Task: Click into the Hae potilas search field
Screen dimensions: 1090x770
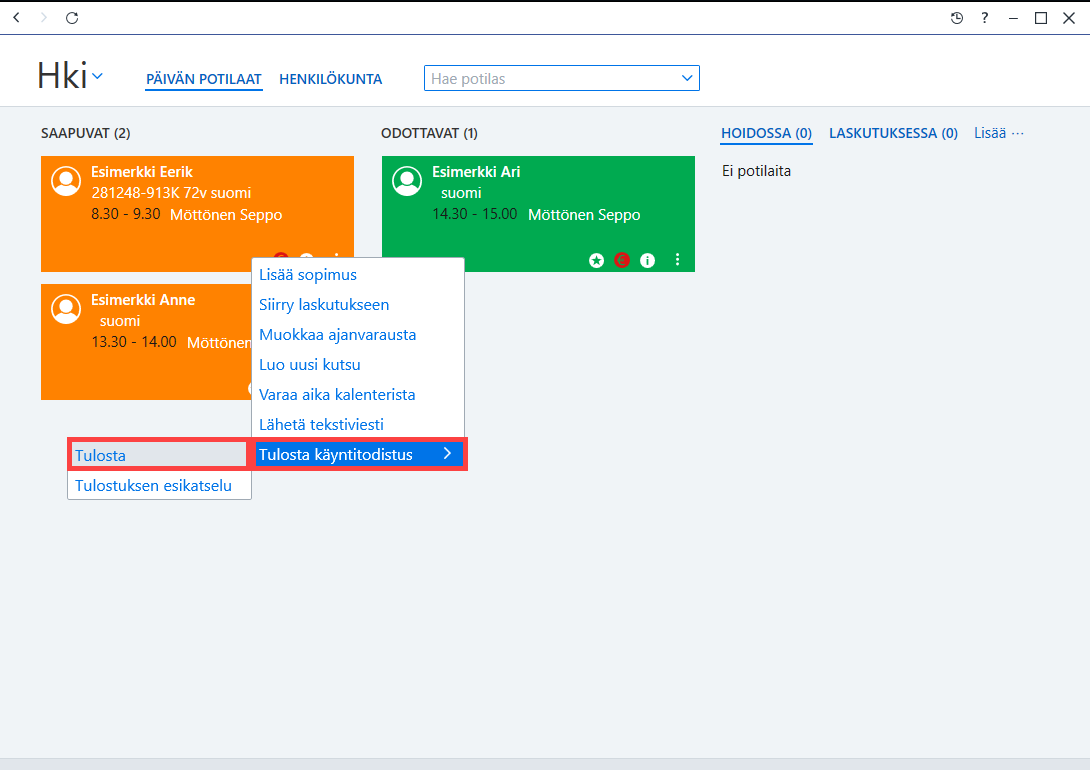Action: point(551,79)
